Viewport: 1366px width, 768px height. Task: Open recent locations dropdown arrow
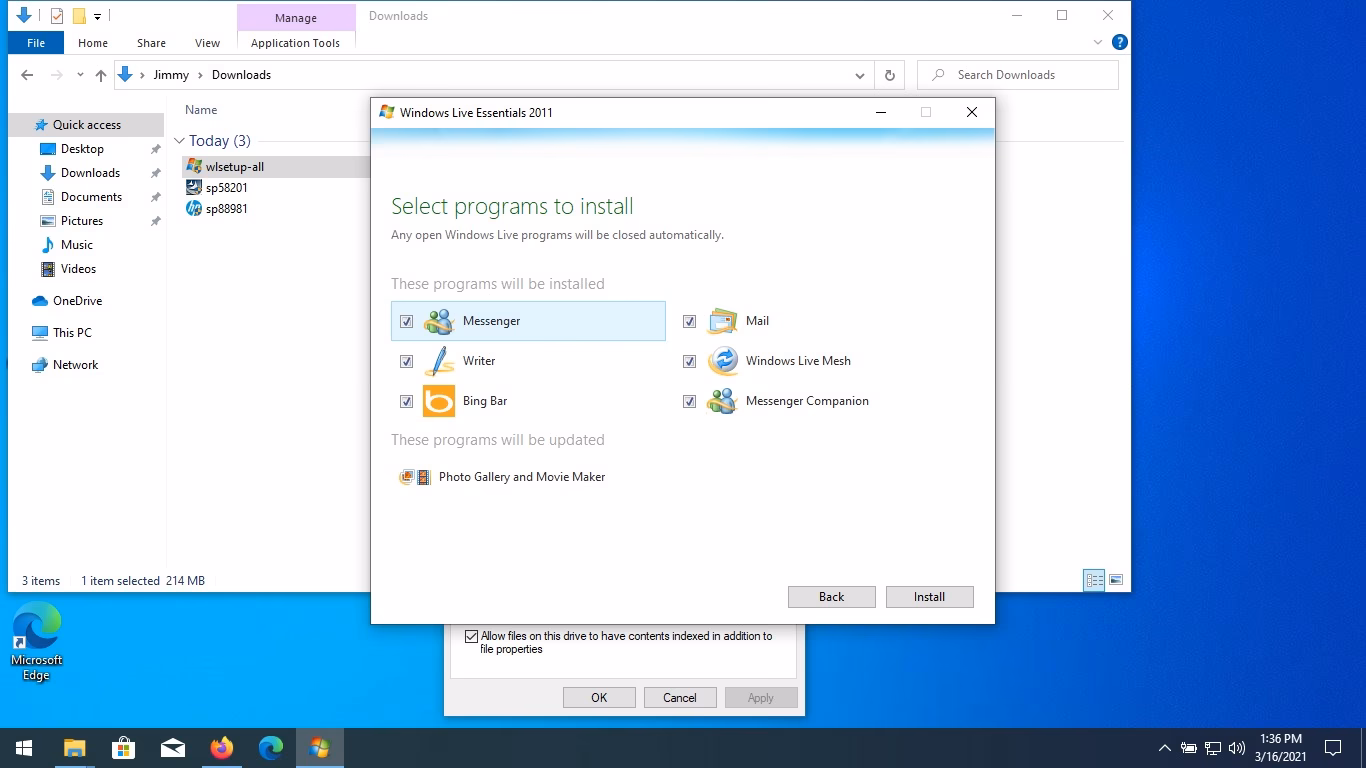(80, 75)
